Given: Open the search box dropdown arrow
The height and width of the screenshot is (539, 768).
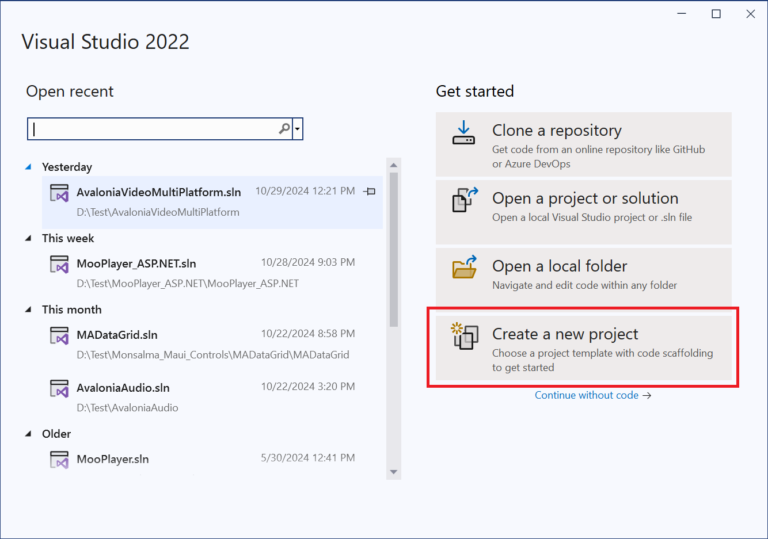Looking at the screenshot, I should (x=298, y=129).
